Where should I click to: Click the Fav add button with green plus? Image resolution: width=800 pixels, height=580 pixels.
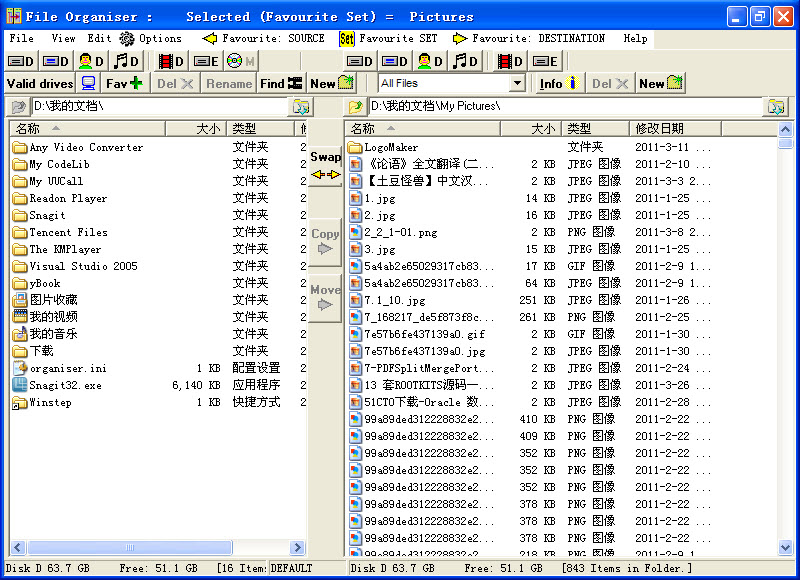[124, 83]
